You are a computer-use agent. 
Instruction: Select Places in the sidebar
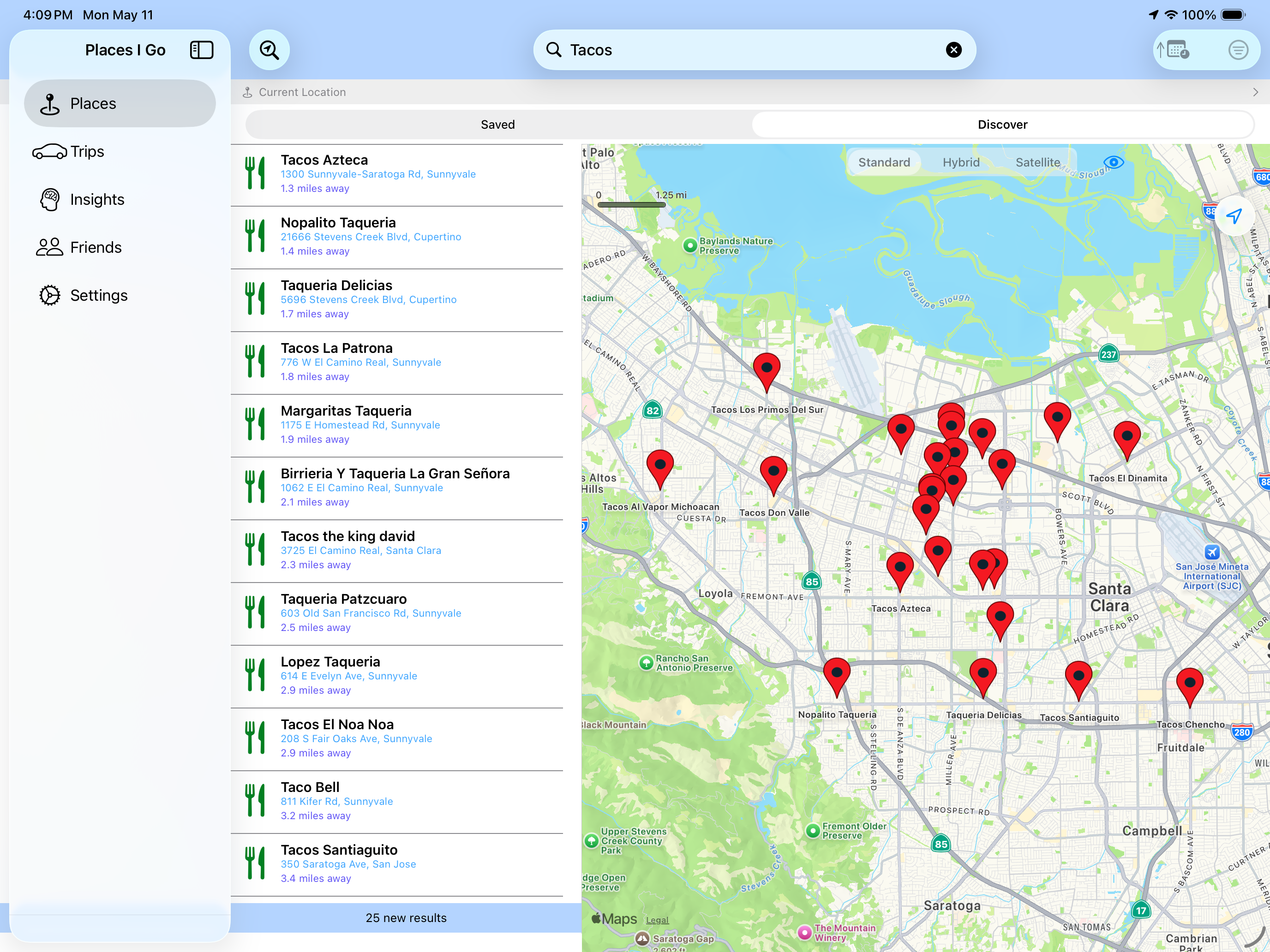point(120,103)
